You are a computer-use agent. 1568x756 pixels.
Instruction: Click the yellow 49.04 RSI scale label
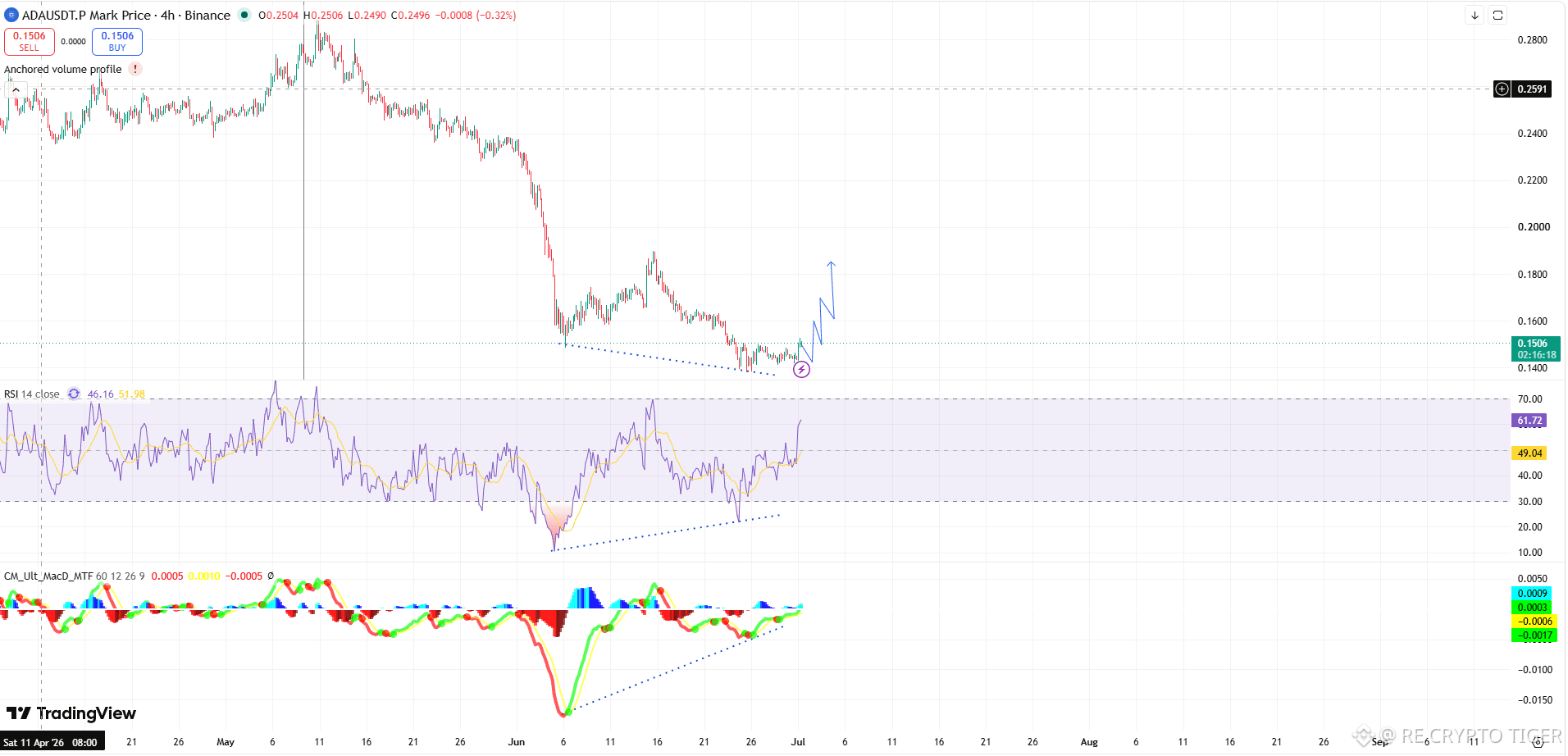pos(1529,453)
